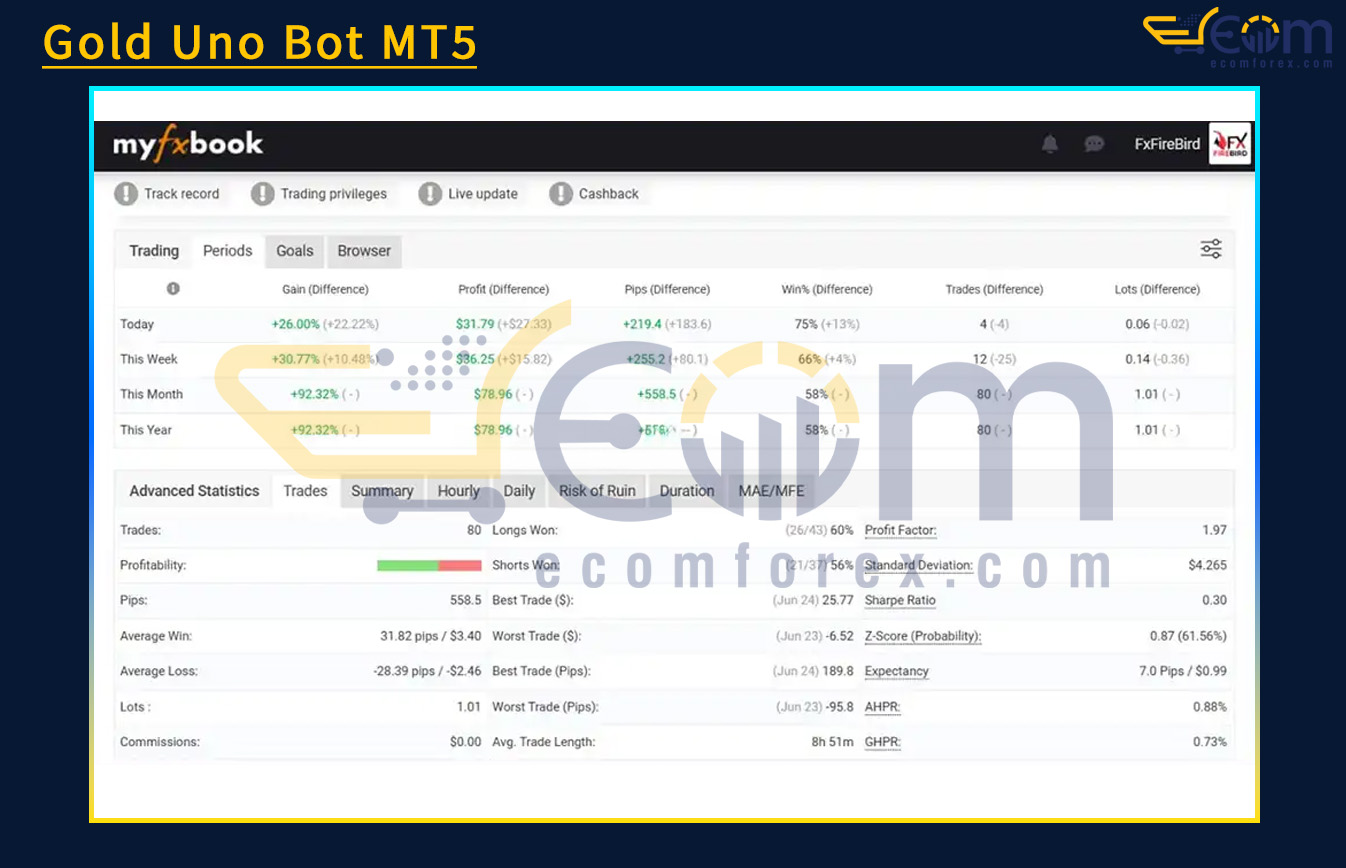Select the Today row label
Screen dimensions: 1346x868
[x=137, y=324]
